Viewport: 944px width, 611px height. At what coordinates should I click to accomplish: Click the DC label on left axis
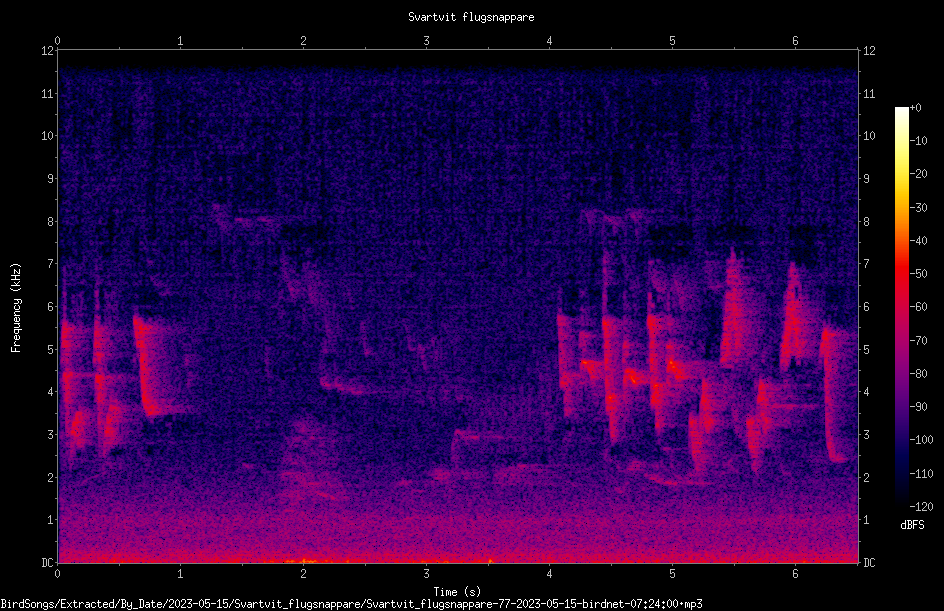47,562
